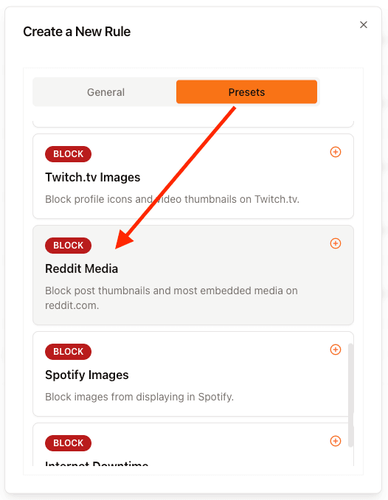Click the presets list scrollbar
Viewport: 388px width, 500px height.
(350, 395)
